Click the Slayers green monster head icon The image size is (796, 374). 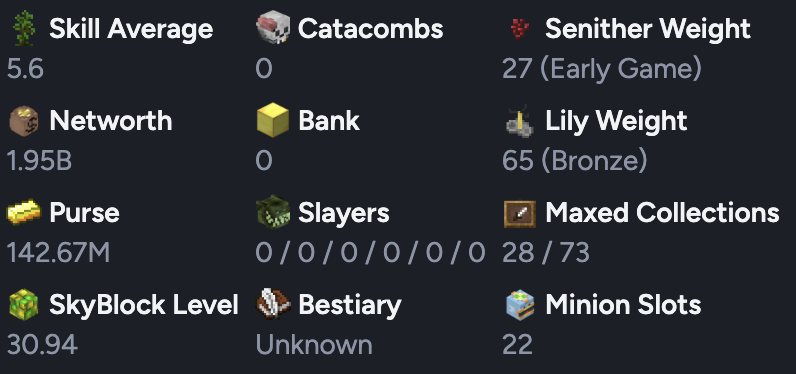tap(273, 212)
